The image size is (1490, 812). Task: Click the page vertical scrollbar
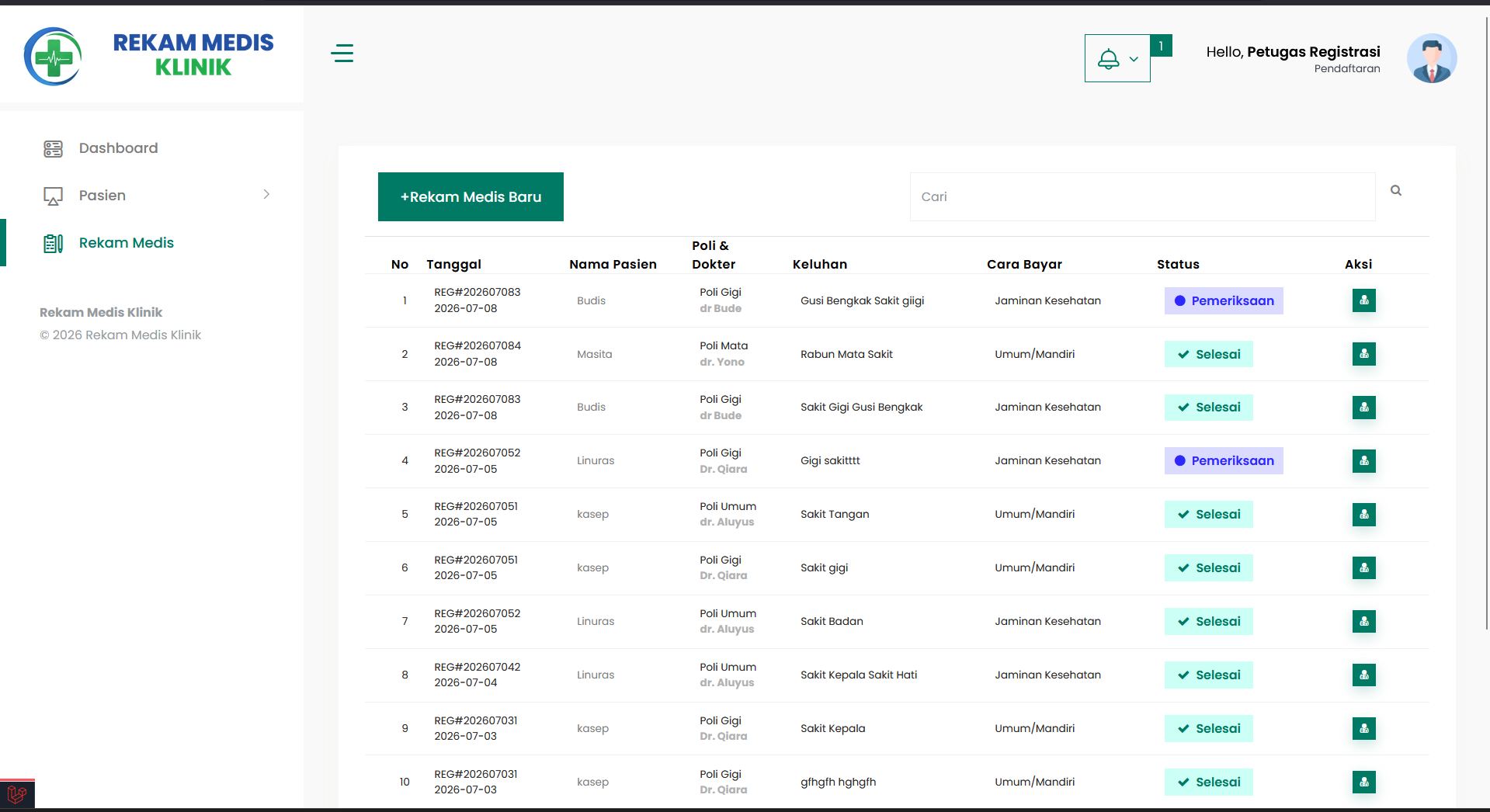[x=1485, y=322]
